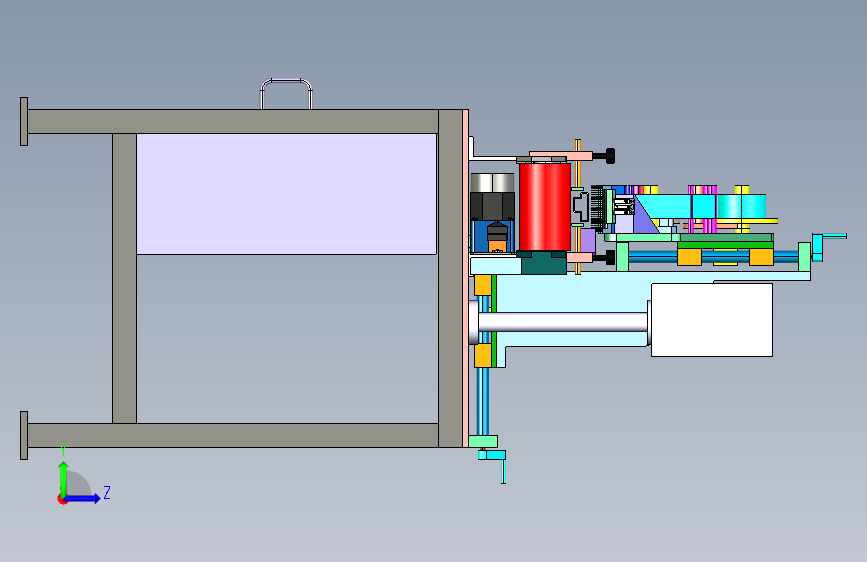Screen dimensions: 867x562
Task: Select the right vertical gray frame post
Action: (x=451, y=278)
